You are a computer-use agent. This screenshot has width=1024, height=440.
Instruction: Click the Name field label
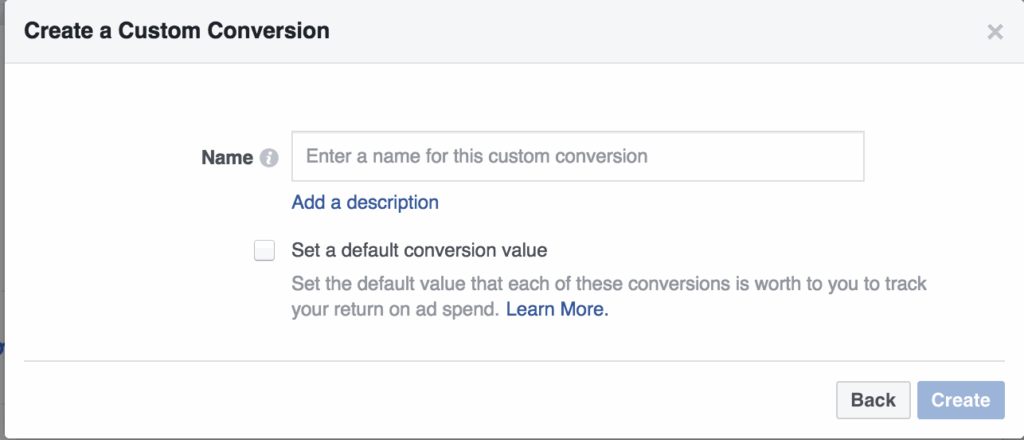coord(227,157)
